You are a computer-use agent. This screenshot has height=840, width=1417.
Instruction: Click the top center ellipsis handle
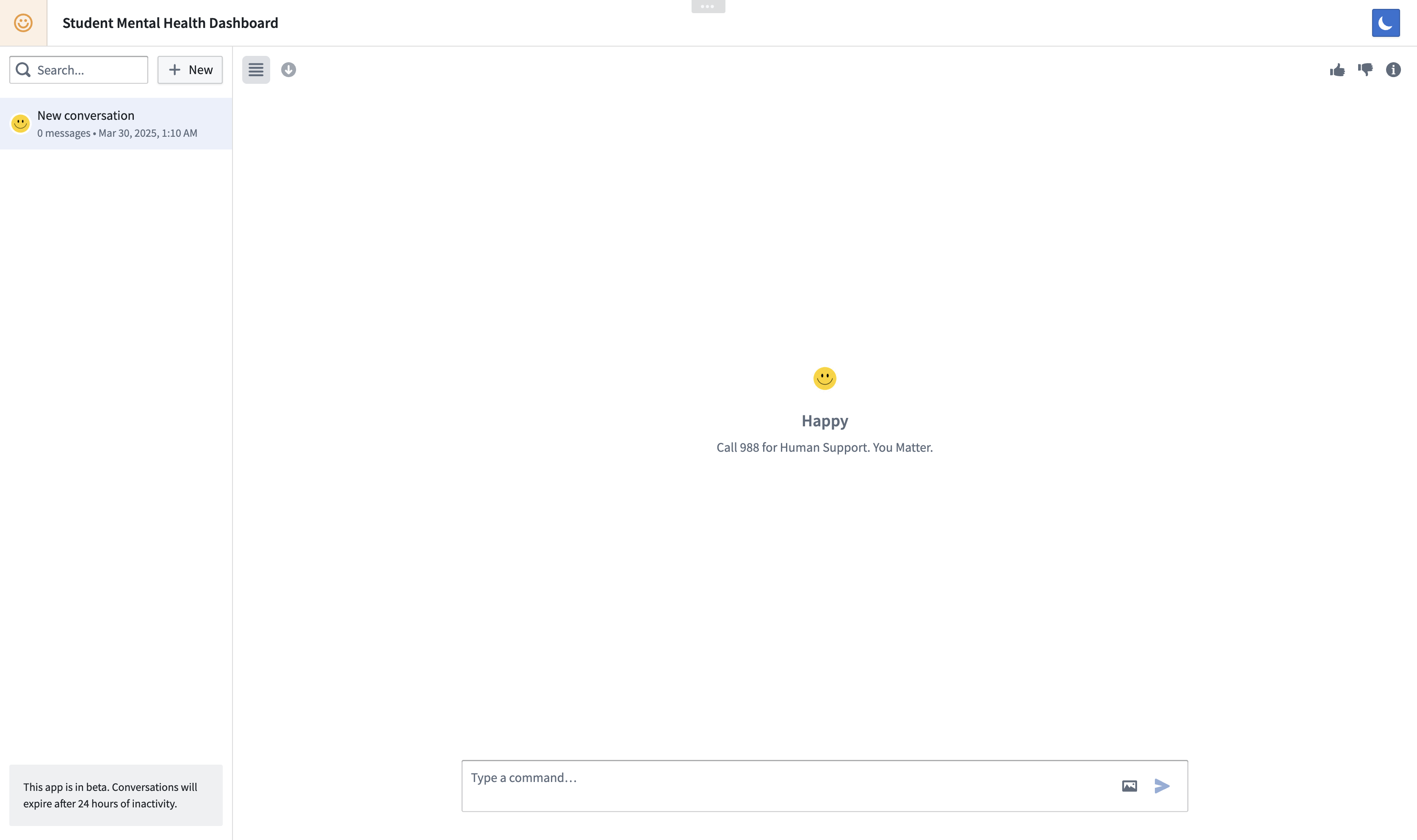pos(708,6)
